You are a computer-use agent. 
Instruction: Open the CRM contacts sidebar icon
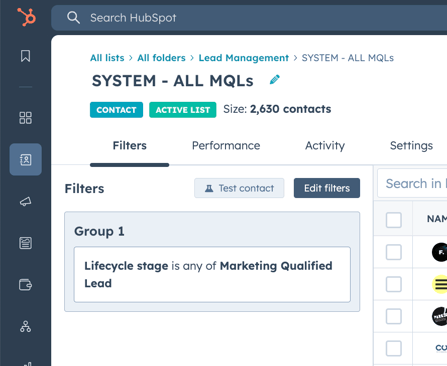coord(26,160)
